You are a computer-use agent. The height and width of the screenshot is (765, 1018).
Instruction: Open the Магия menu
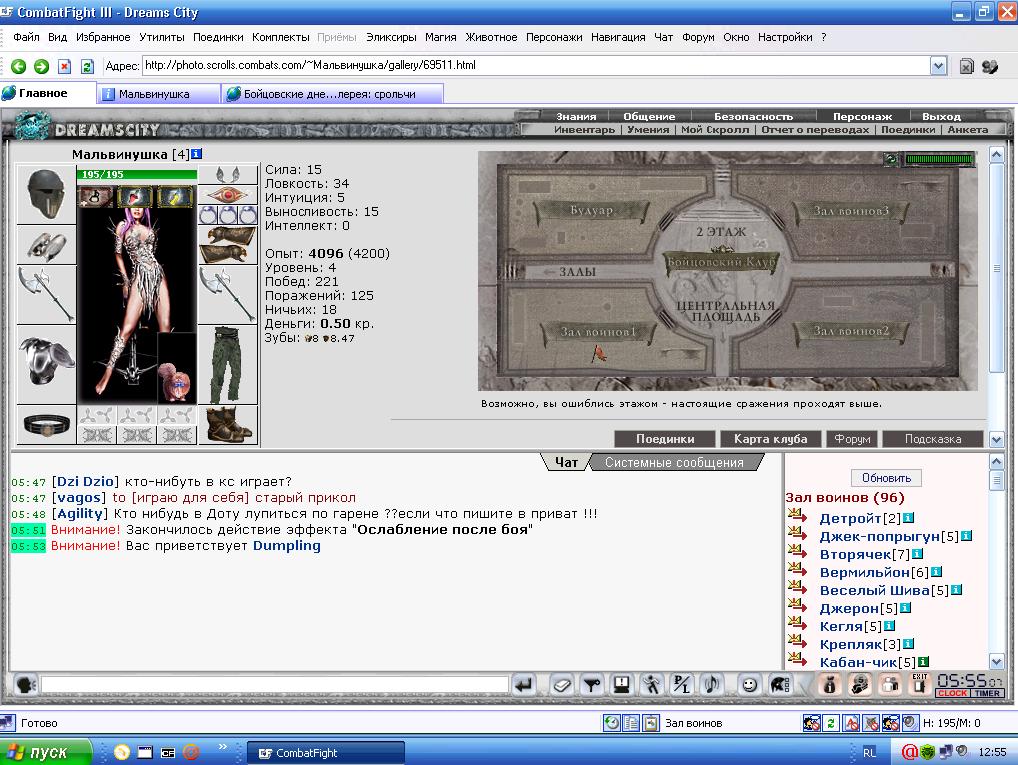pos(440,37)
